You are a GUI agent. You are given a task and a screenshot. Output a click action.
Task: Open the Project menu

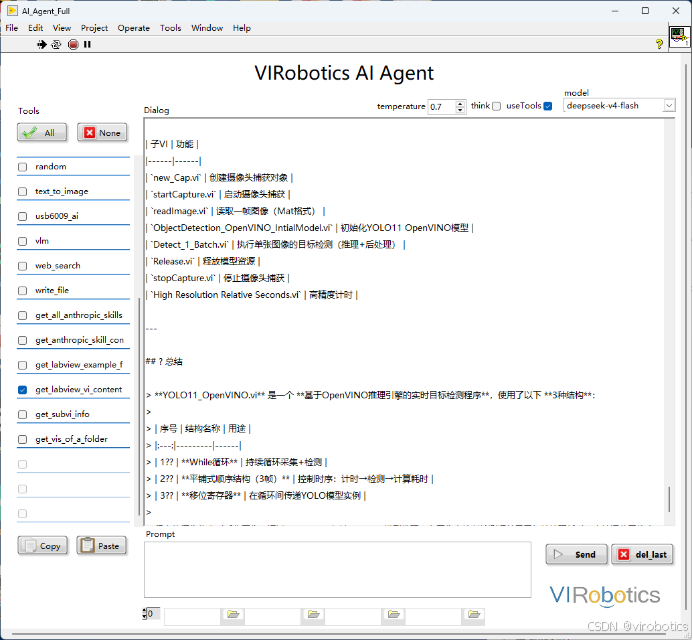coord(94,28)
